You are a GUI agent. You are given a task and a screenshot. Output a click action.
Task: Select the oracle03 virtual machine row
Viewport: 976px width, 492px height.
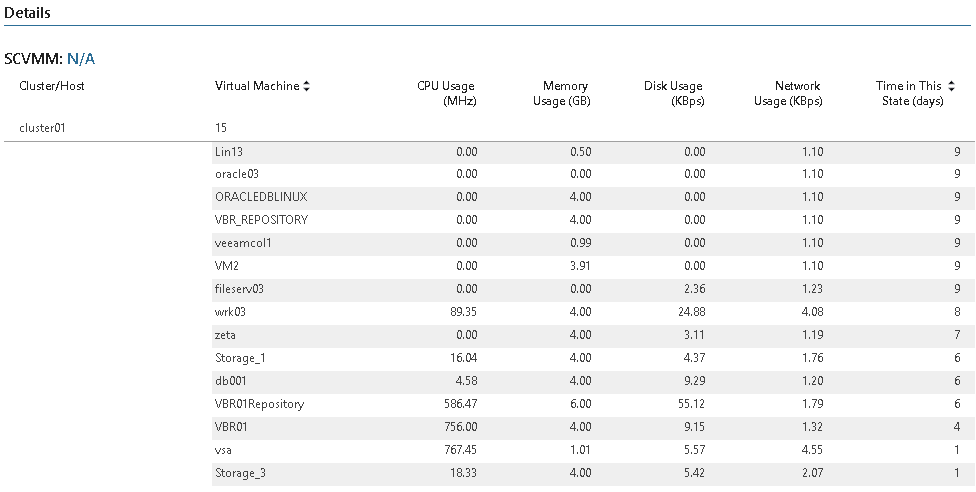point(592,174)
